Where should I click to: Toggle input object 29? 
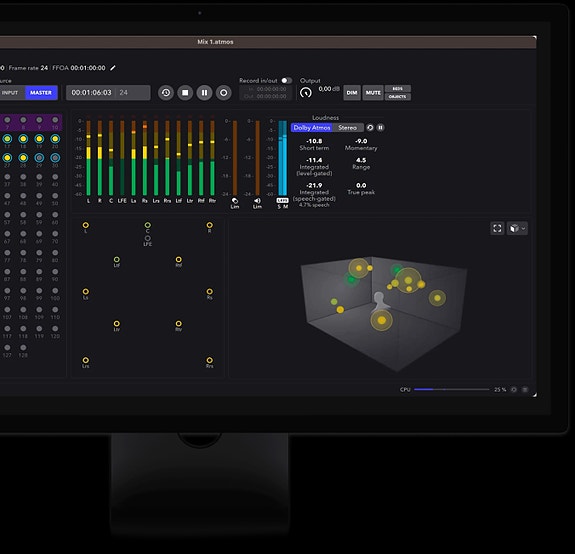coord(39,158)
